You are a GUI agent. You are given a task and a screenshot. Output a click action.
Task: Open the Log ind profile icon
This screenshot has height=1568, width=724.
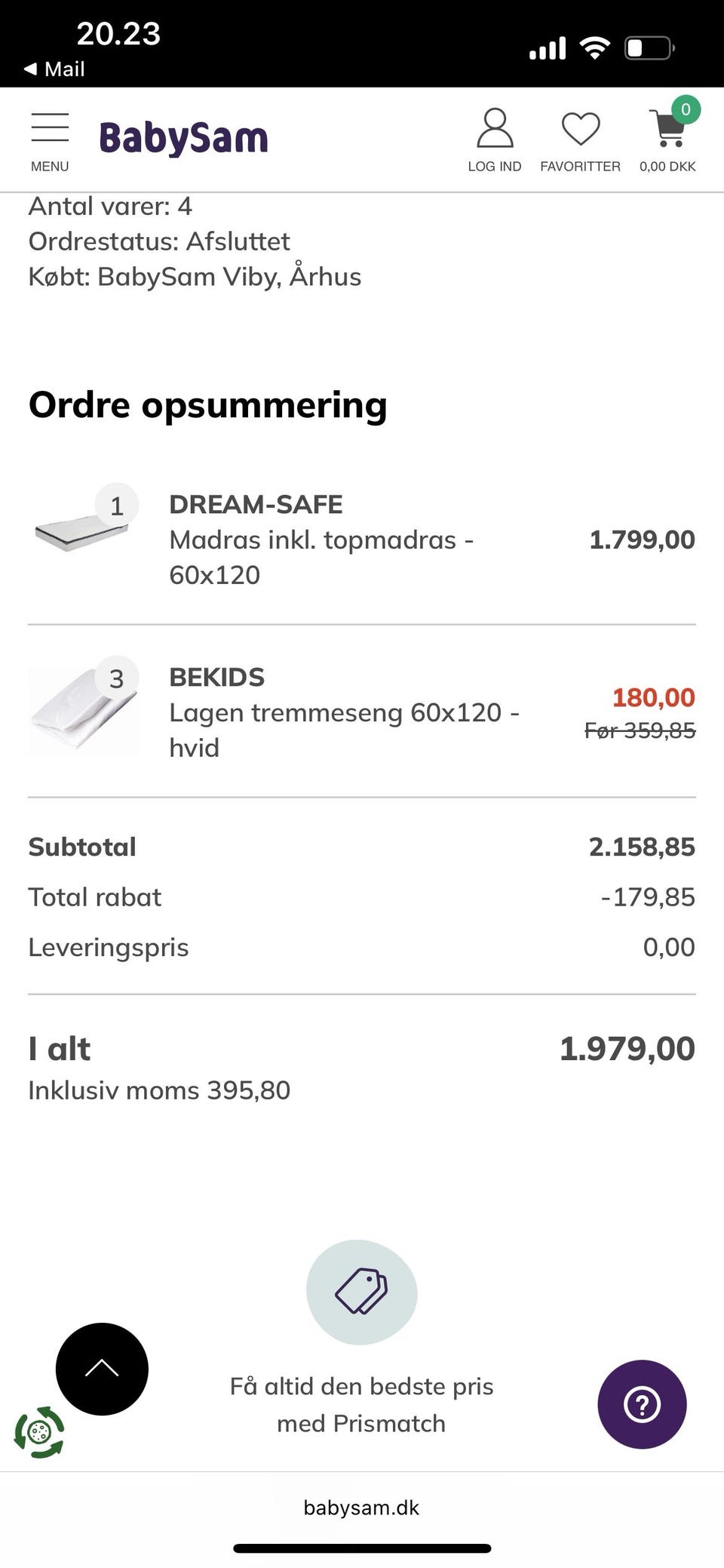click(x=495, y=128)
